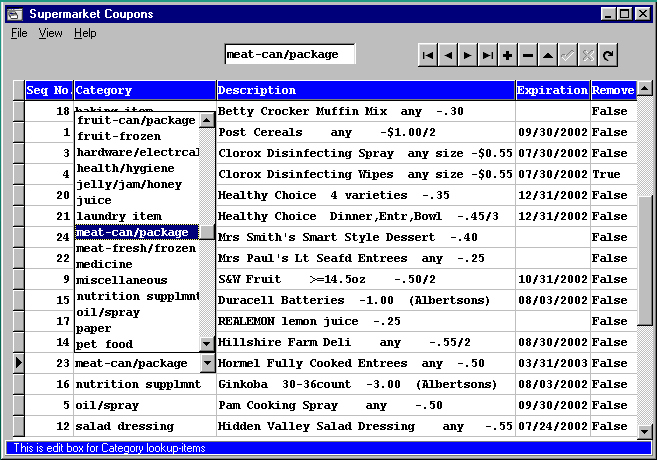
Task: Click the S&W Fruit description cell
Action: point(366,279)
